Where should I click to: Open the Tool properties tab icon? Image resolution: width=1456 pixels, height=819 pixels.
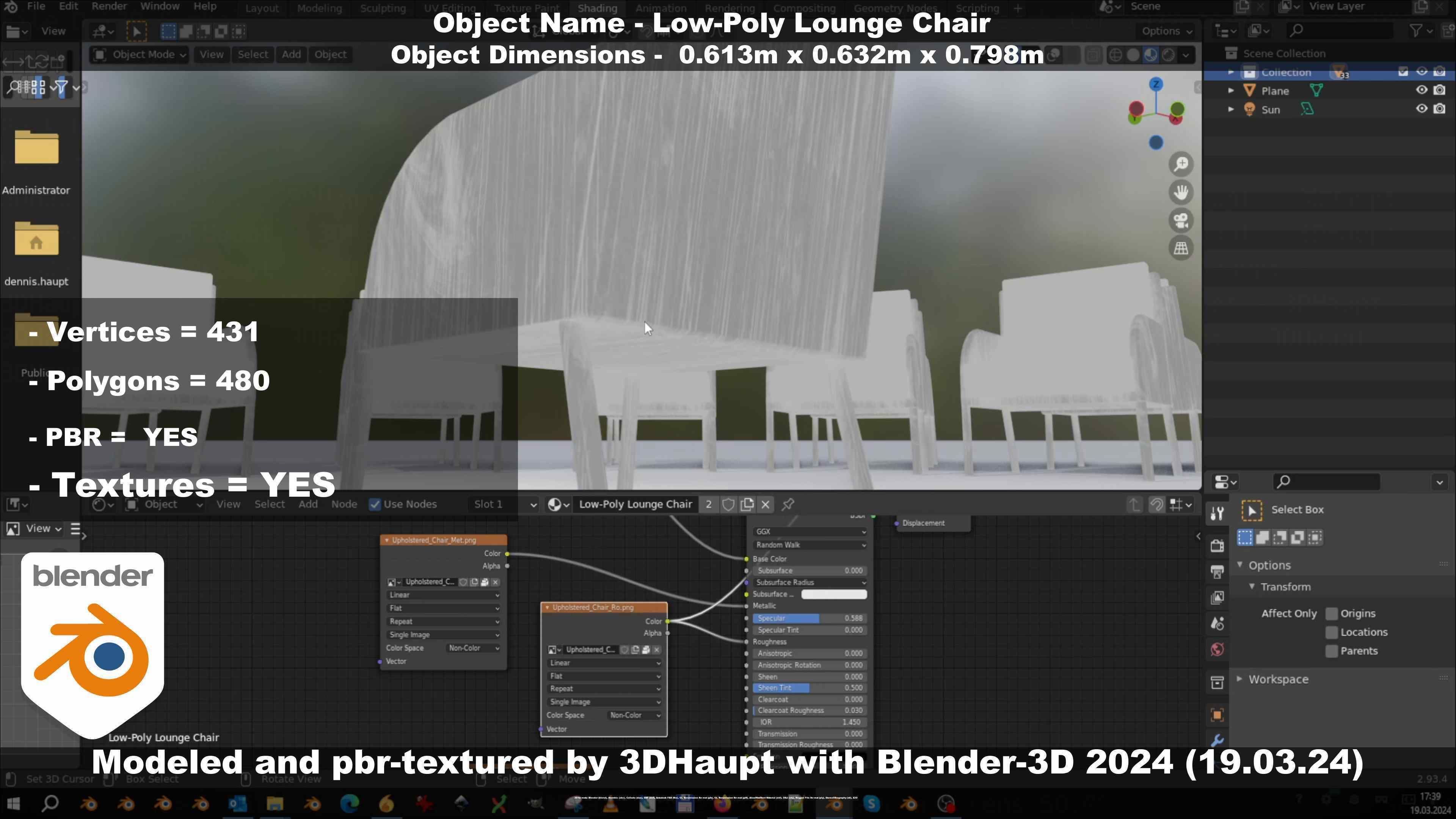(x=1218, y=513)
